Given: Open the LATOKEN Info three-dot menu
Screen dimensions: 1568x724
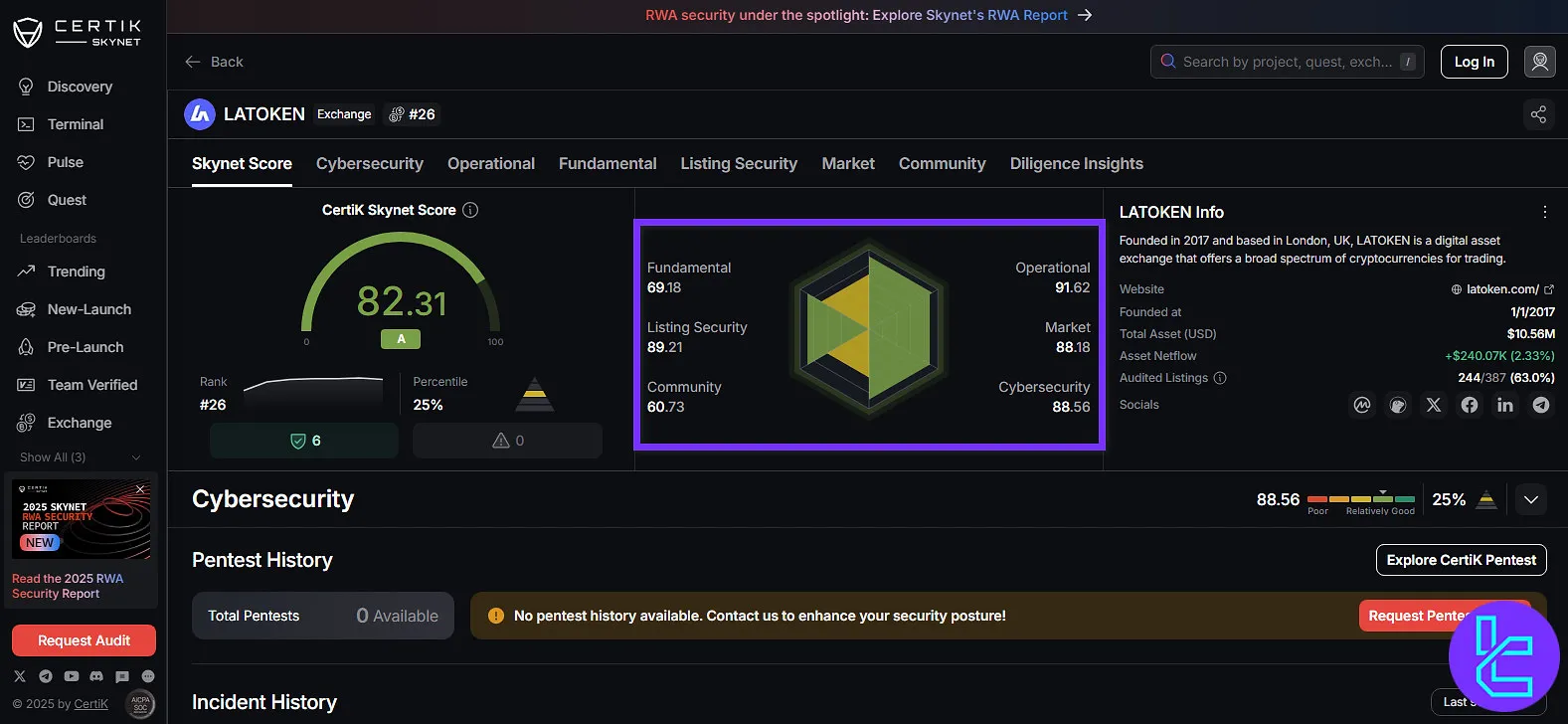Looking at the screenshot, I should click(x=1544, y=212).
